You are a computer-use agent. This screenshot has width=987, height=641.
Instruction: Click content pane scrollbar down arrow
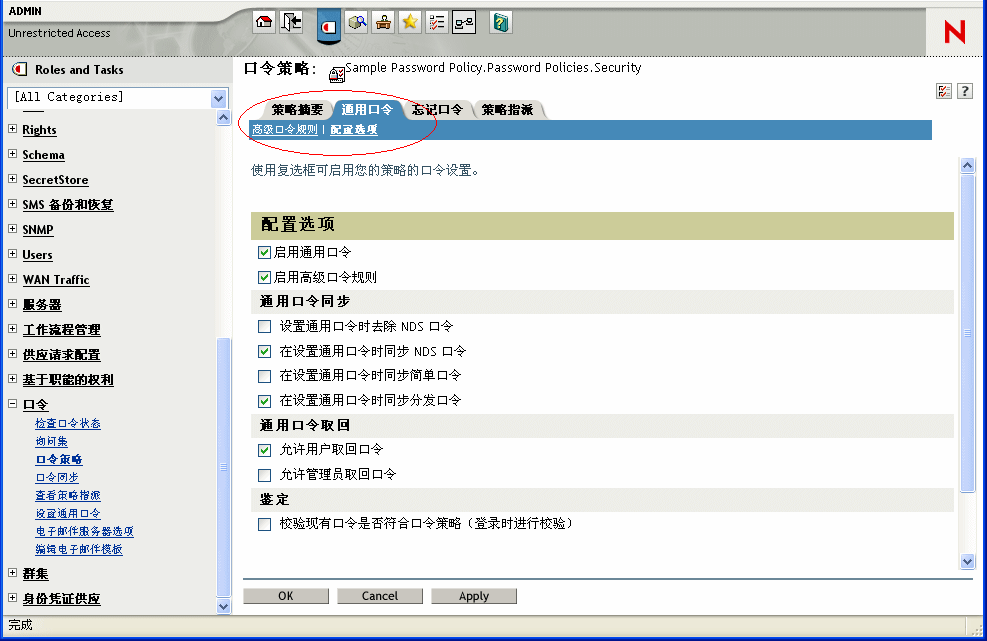click(967, 561)
